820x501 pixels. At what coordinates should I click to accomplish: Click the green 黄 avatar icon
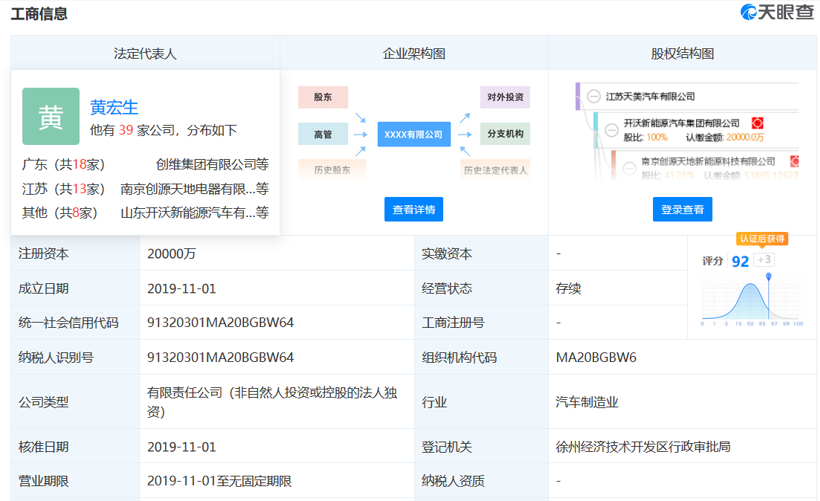tap(51, 116)
